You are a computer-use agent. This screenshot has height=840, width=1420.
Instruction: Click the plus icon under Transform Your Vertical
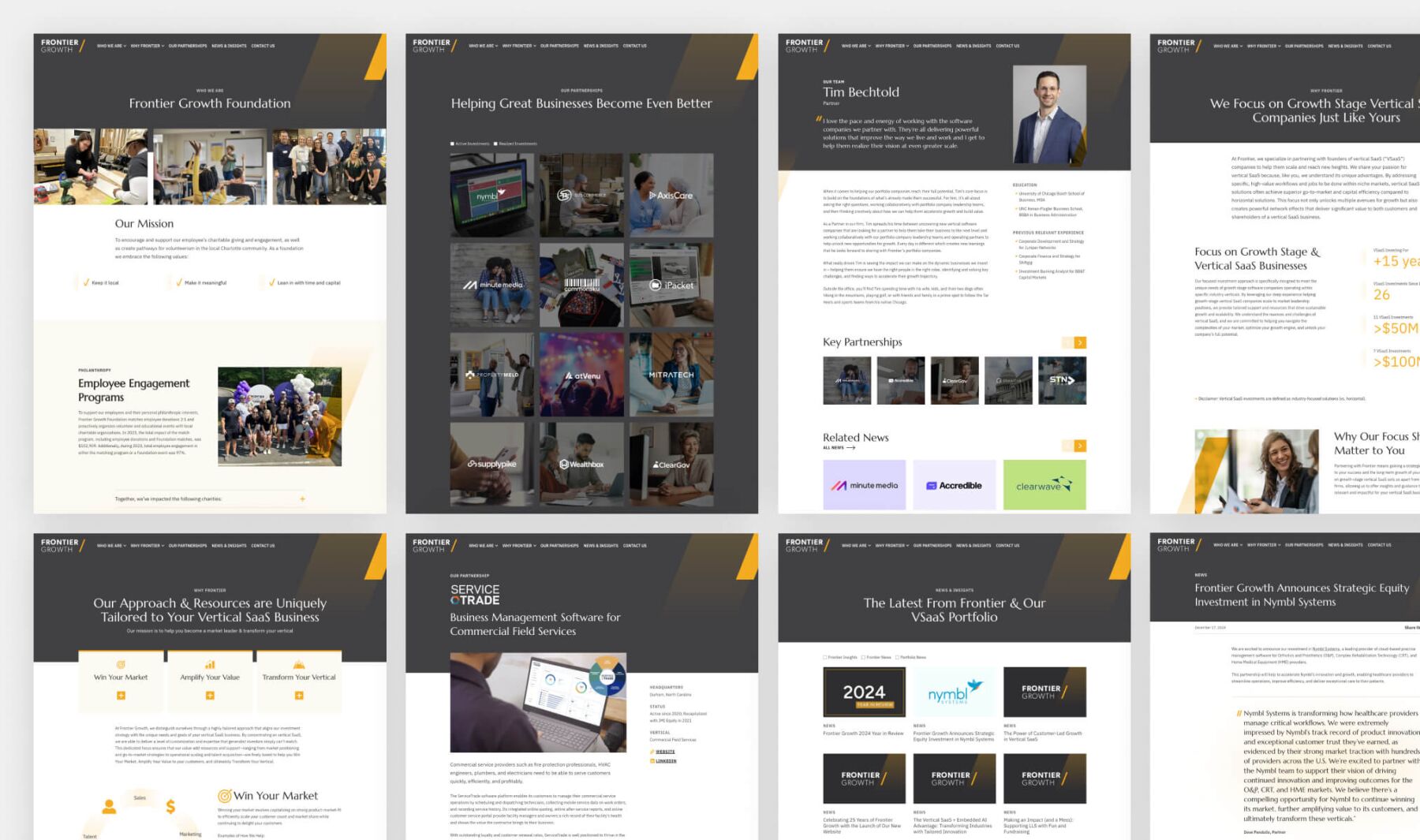click(299, 696)
